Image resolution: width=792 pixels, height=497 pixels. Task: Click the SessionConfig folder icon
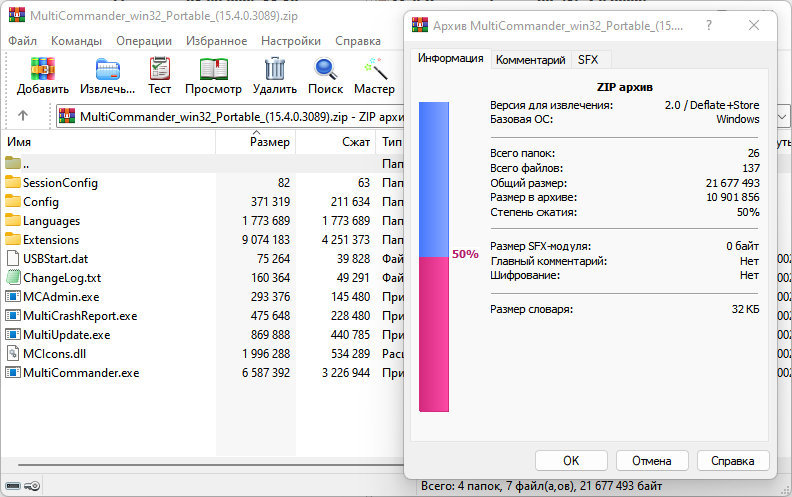click(13, 182)
